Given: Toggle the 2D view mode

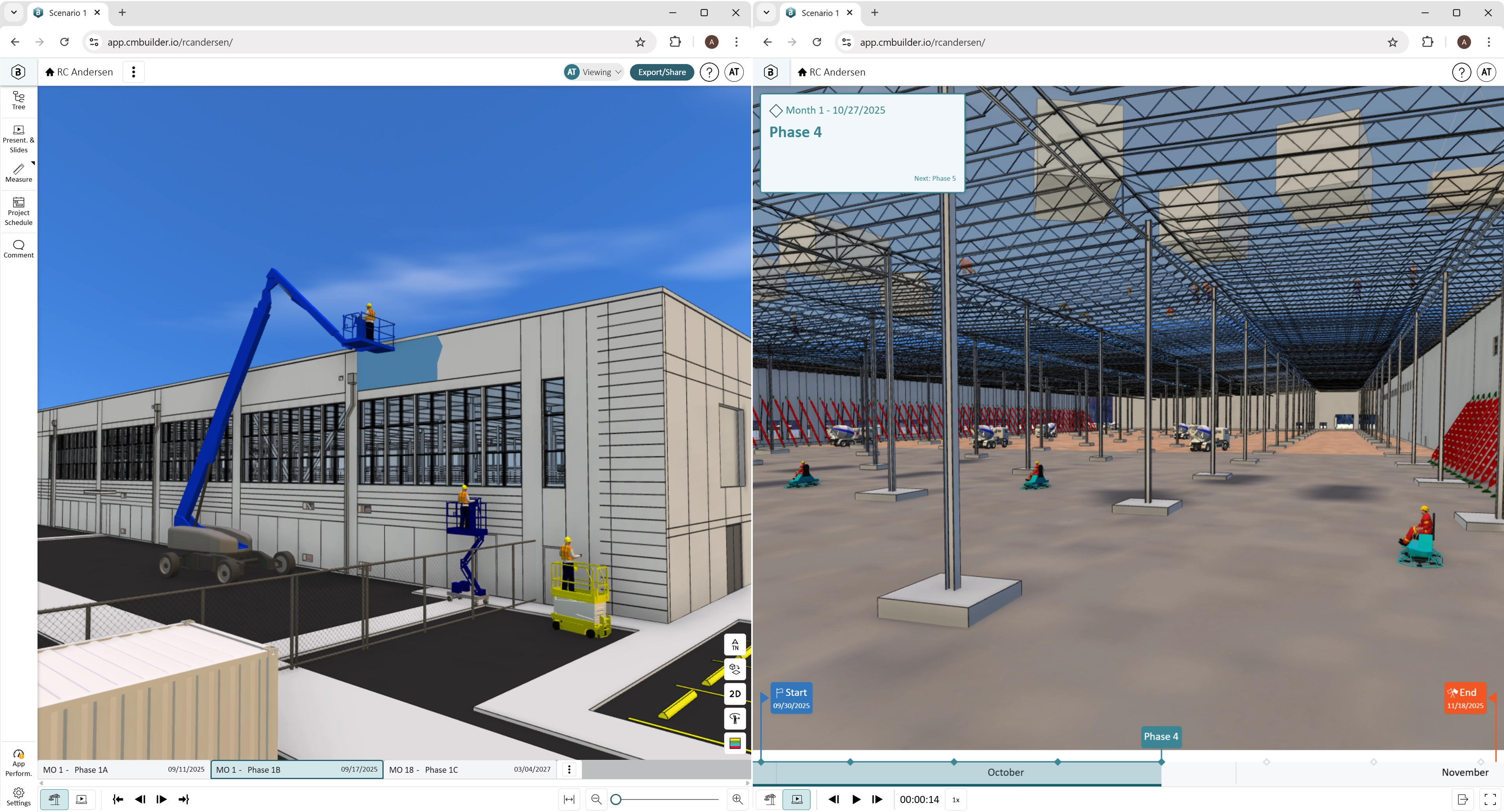Looking at the screenshot, I should click(734, 693).
